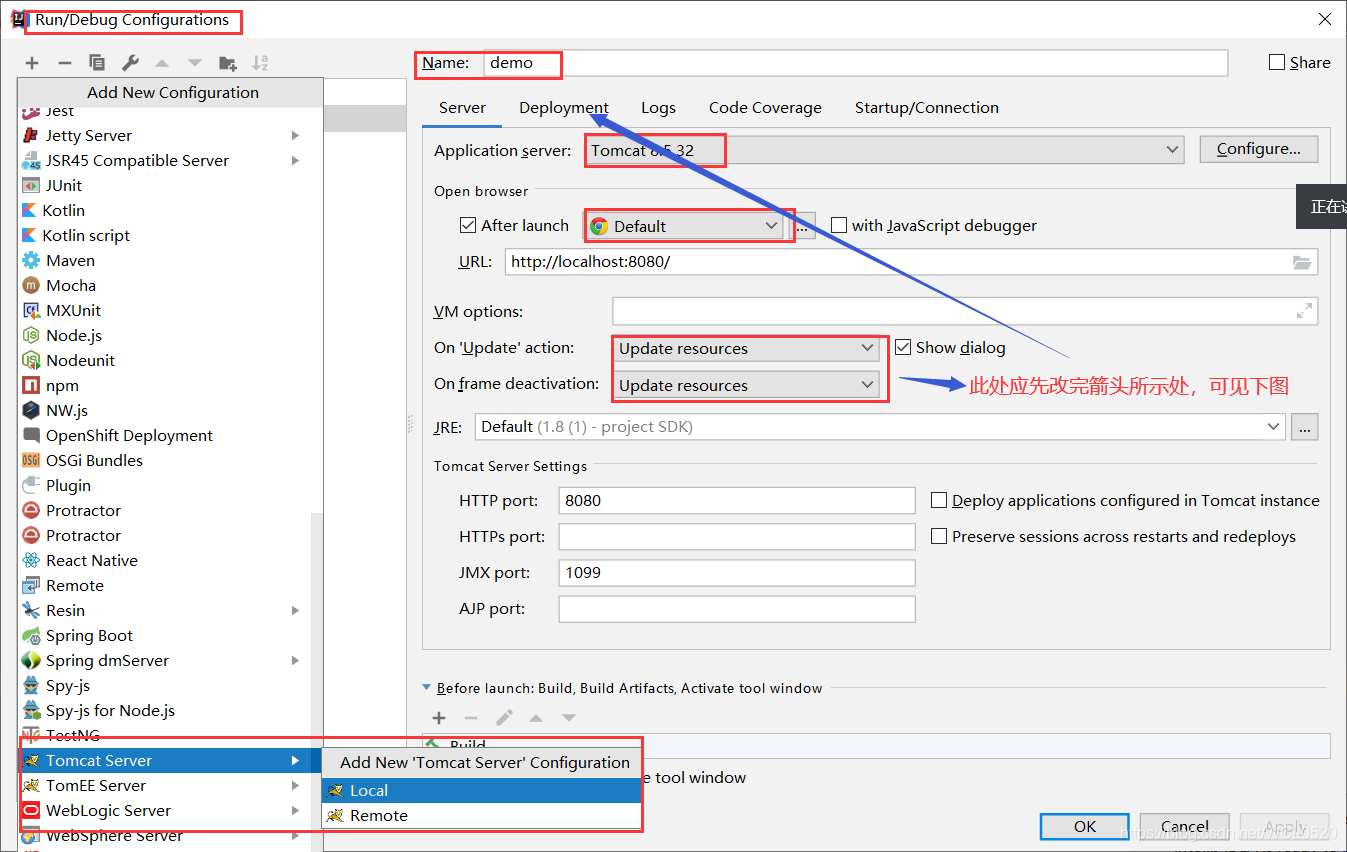The height and width of the screenshot is (852, 1347).
Task: Open the JRE dropdown
Action: click(x=880, y=426)
